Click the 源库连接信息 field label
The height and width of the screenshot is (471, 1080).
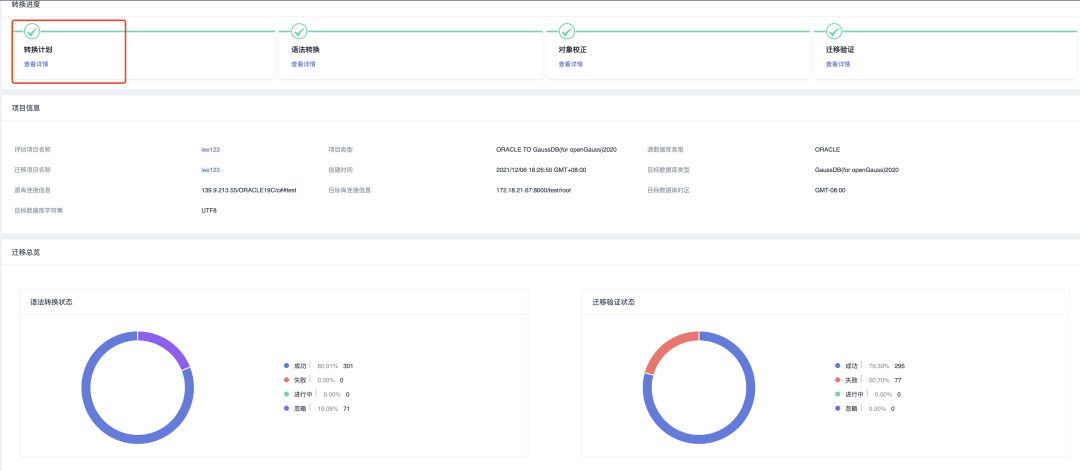click(x=32, y=190)
